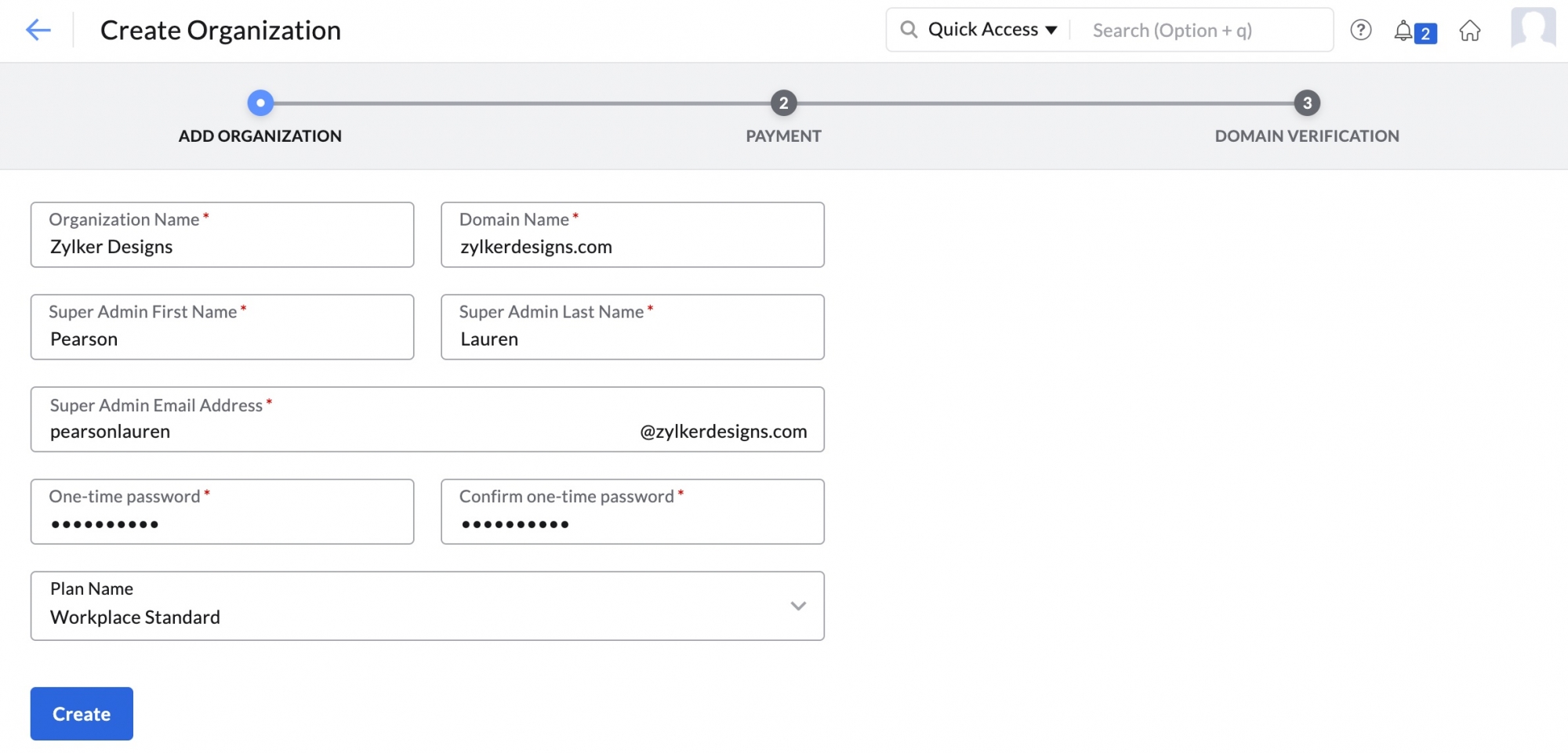
Task: Select the Domain Verification step
Action: [1307, 103]
